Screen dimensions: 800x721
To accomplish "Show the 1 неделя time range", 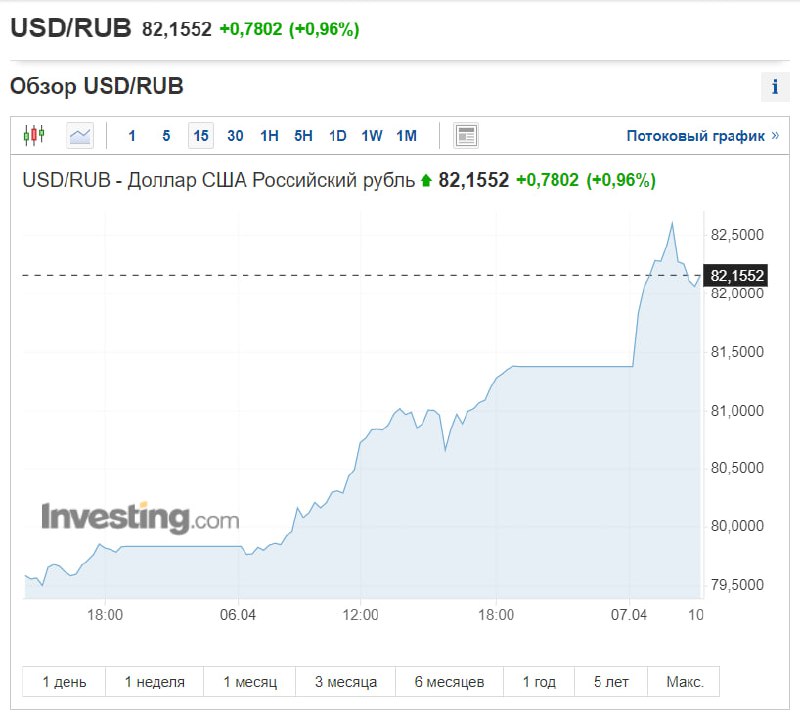I will point(154,682).
